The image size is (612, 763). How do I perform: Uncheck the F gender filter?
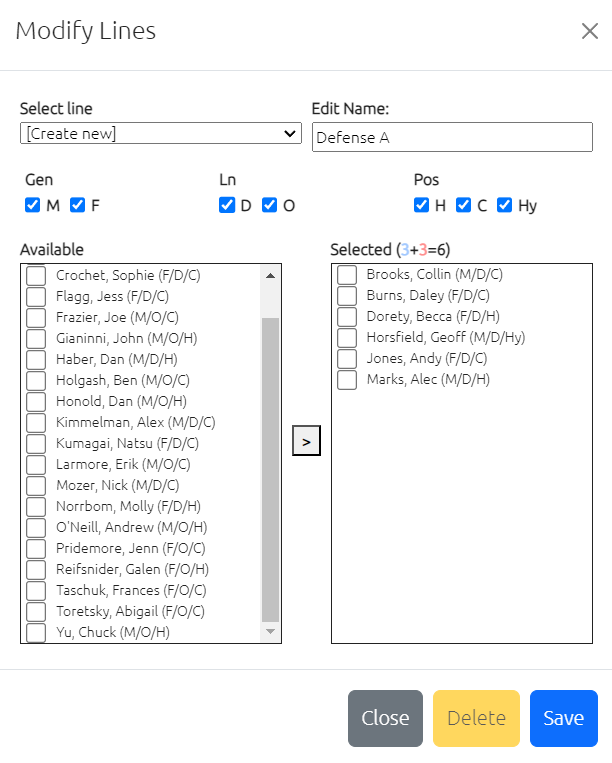click(x=77, y=205)
